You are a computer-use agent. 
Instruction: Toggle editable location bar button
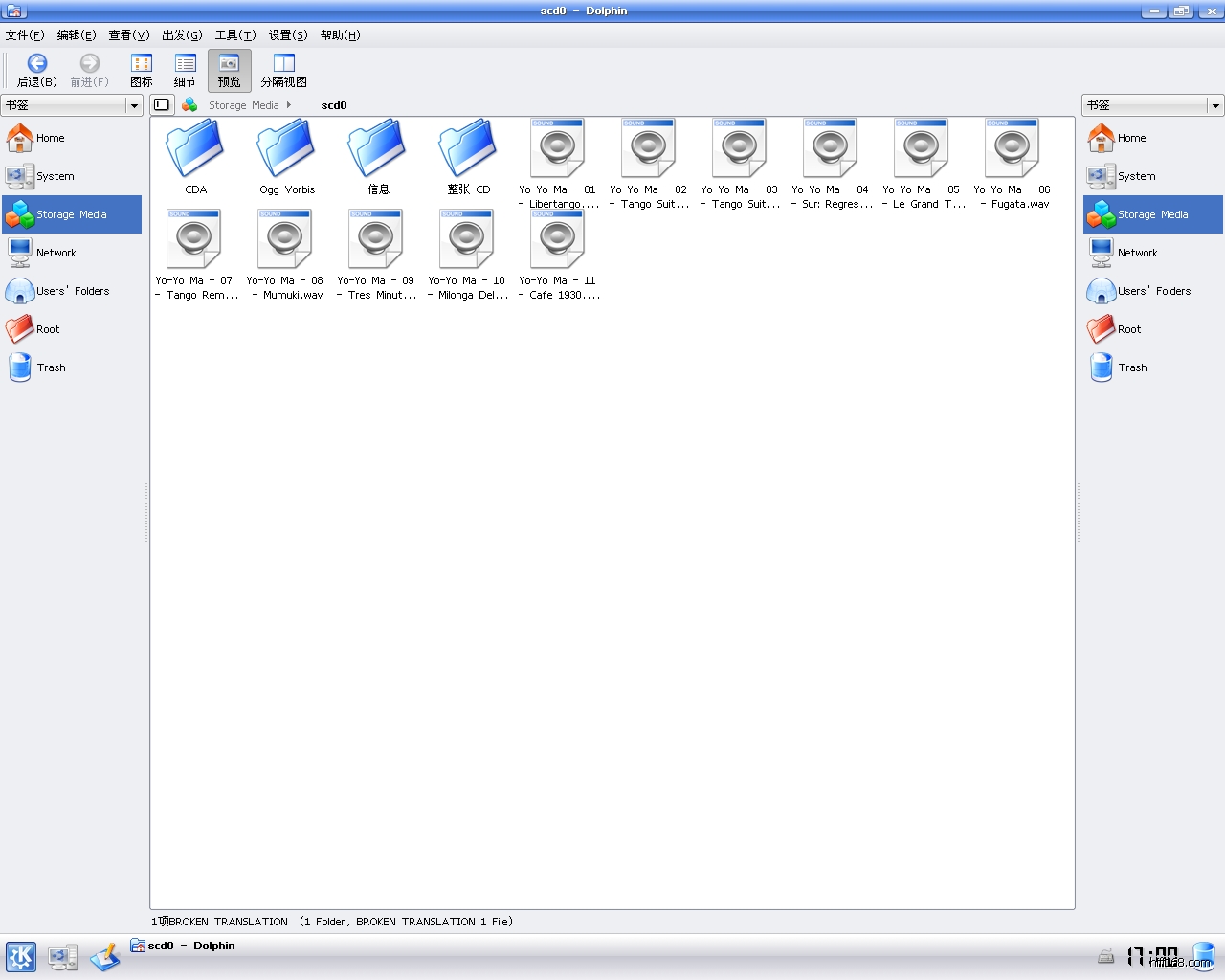162,105
